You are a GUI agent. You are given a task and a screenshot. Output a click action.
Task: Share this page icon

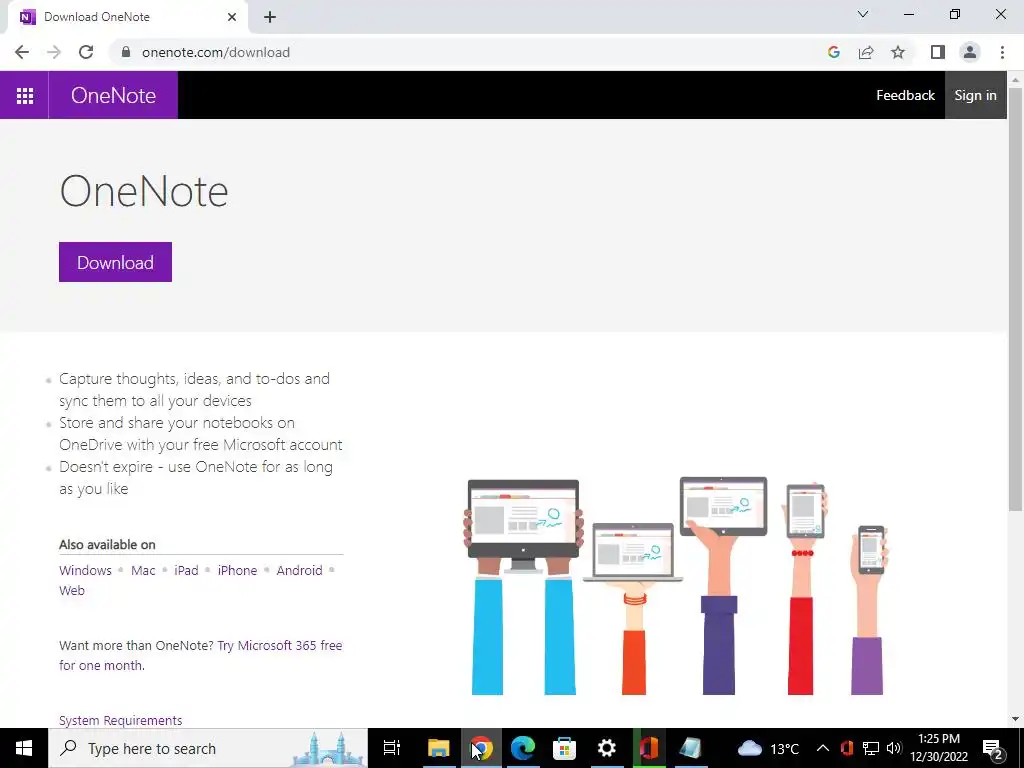point(866,52)
